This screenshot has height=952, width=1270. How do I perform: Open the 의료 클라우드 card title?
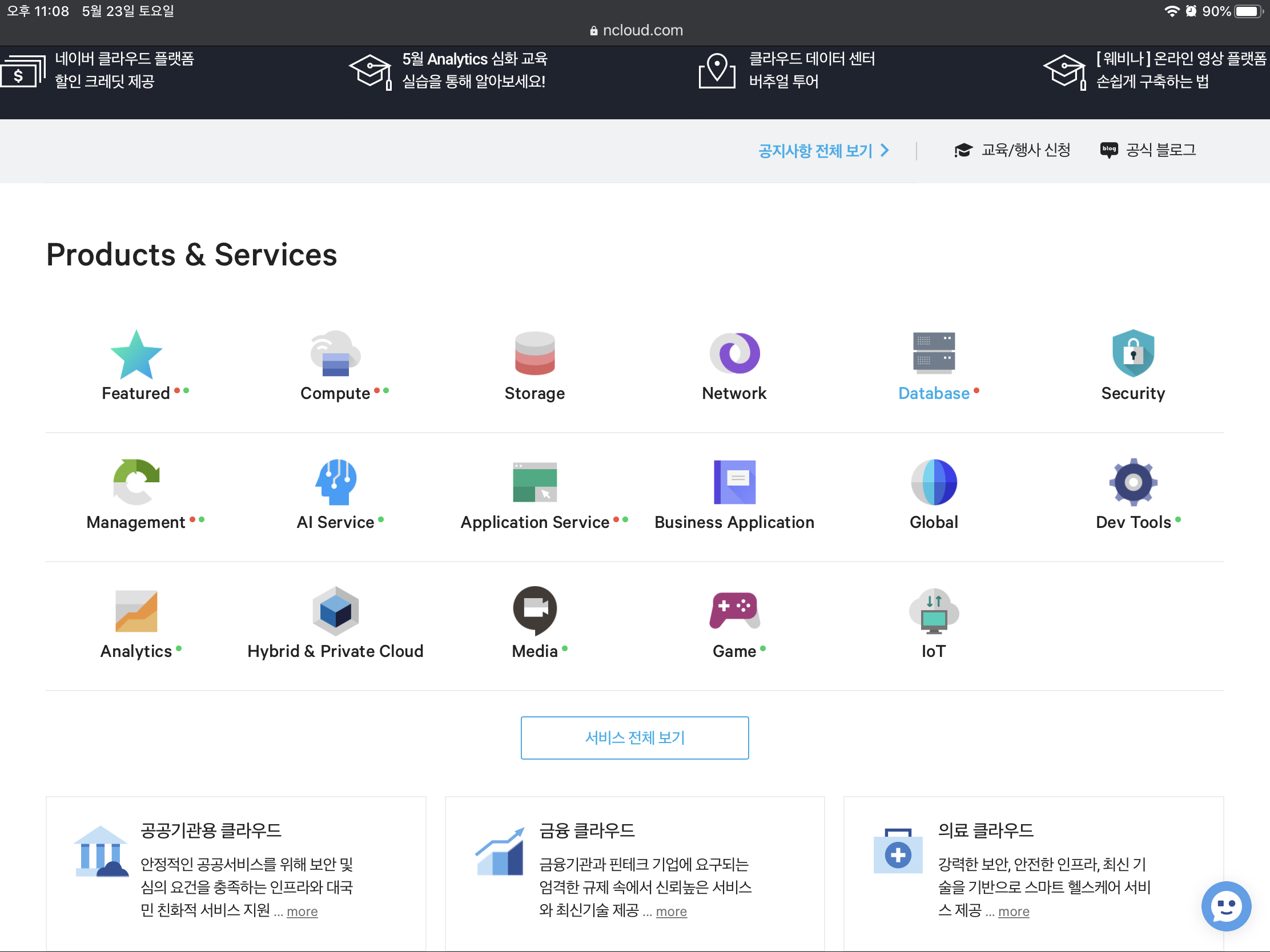[985, 830]
